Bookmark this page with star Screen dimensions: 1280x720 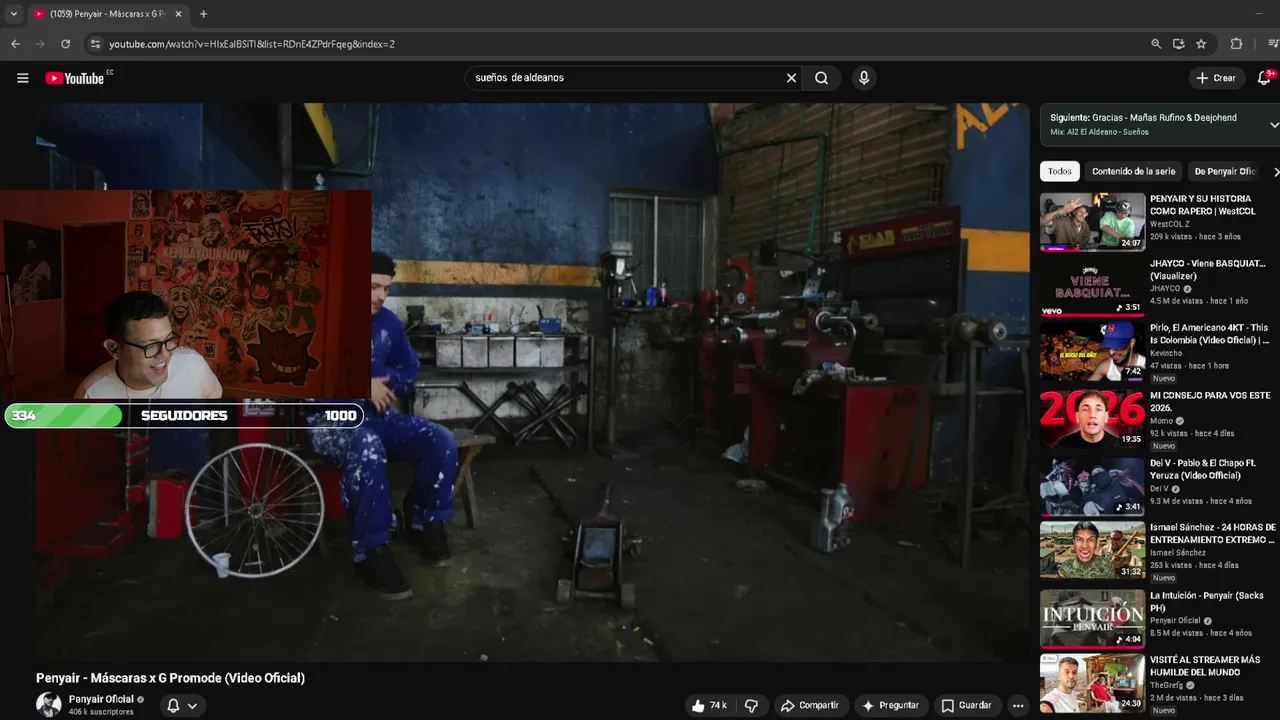coord(1201,44)
